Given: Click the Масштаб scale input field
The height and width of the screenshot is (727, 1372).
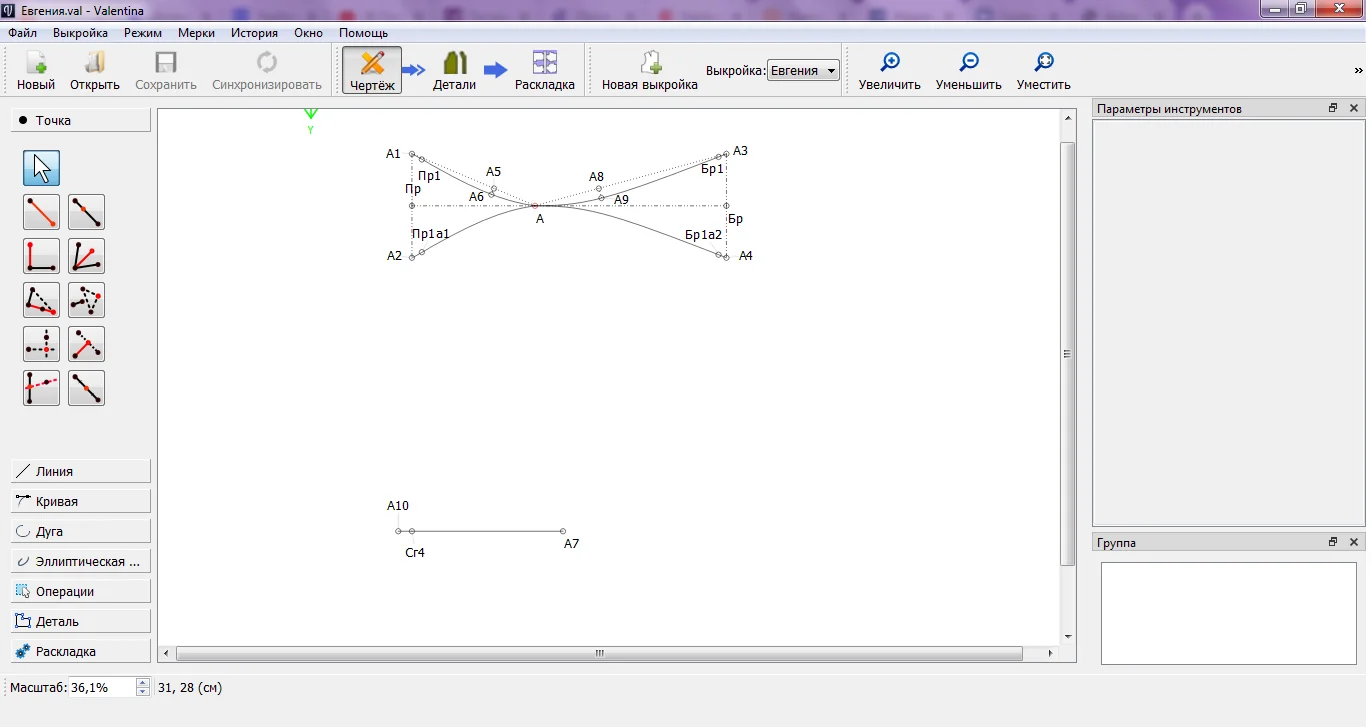Looking at the screenshot, I should click(100, 687).
